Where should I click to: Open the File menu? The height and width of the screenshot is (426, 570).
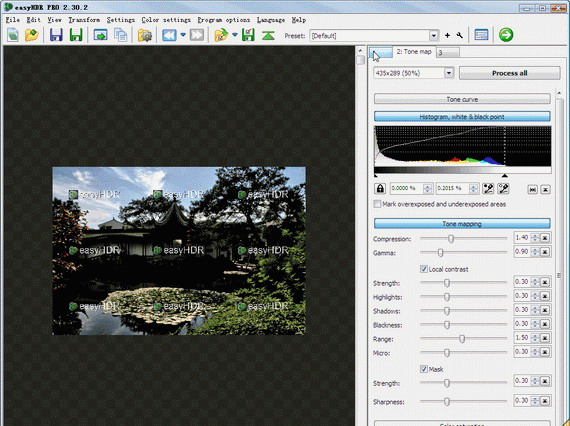point(13,20)
